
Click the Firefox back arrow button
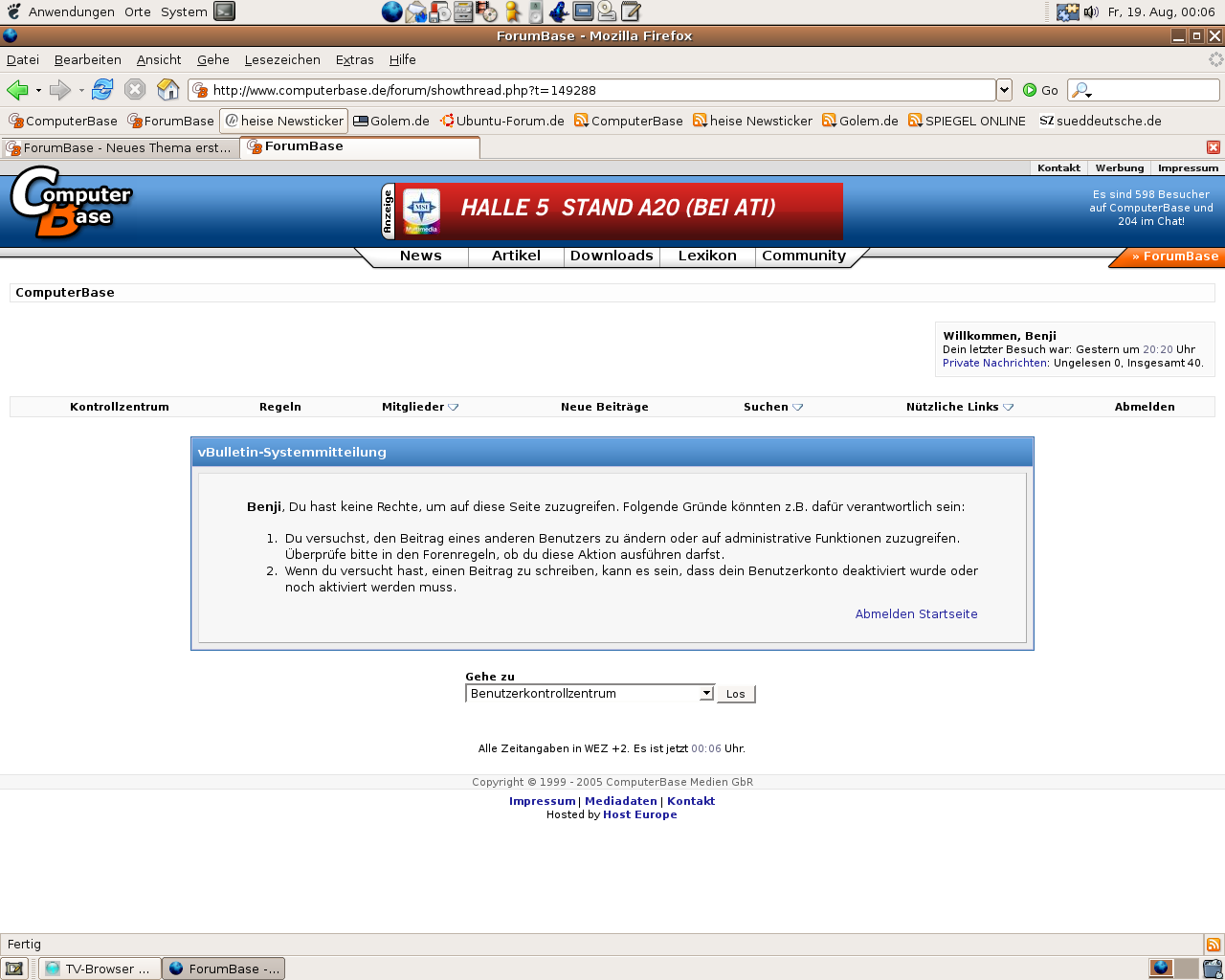(x=17, y=90)
